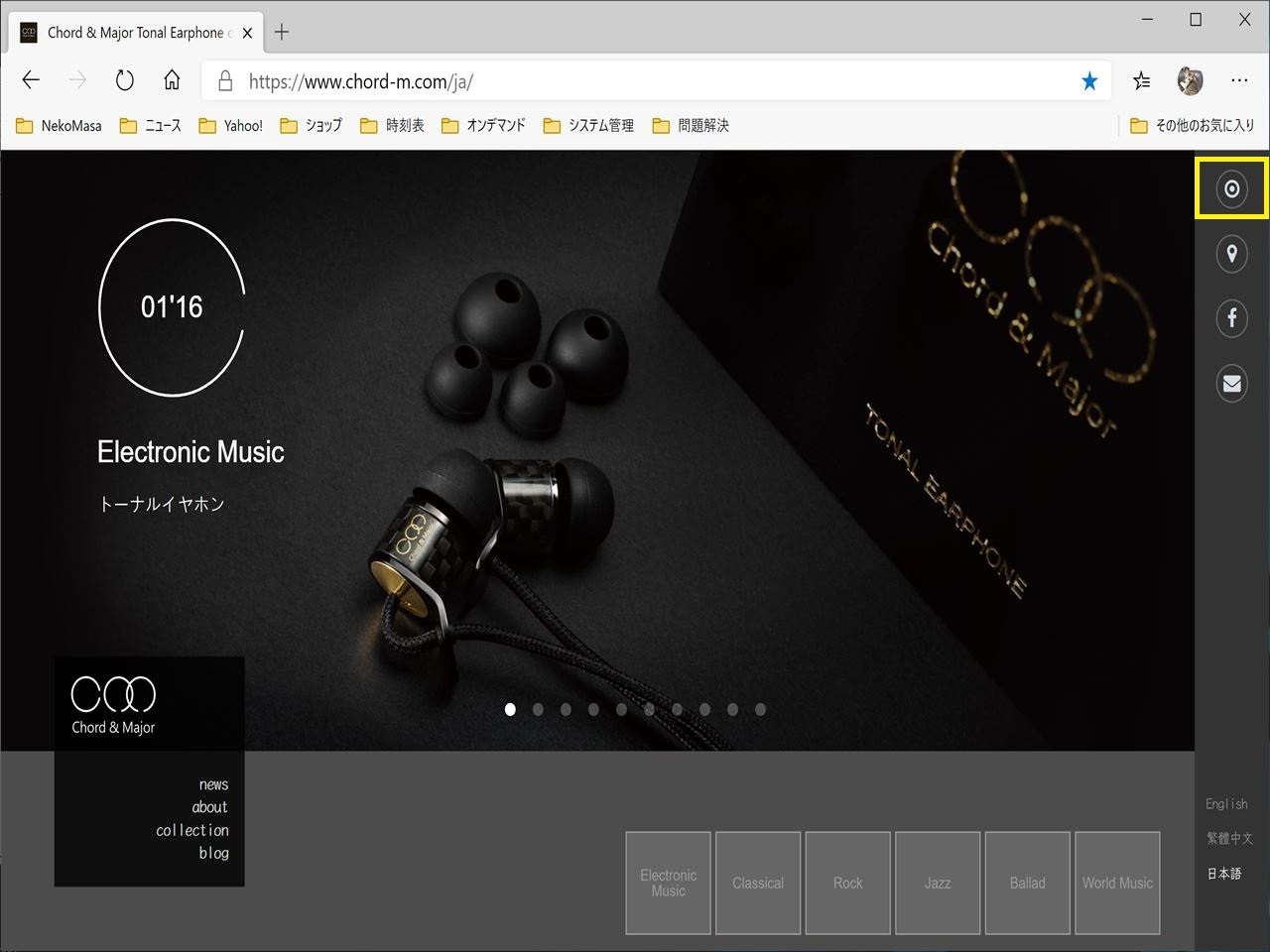The width and height of the screenshot is (1270, 952).
Task: Click the circular target sidebar icon
Action: click(x=1231, y=188)
